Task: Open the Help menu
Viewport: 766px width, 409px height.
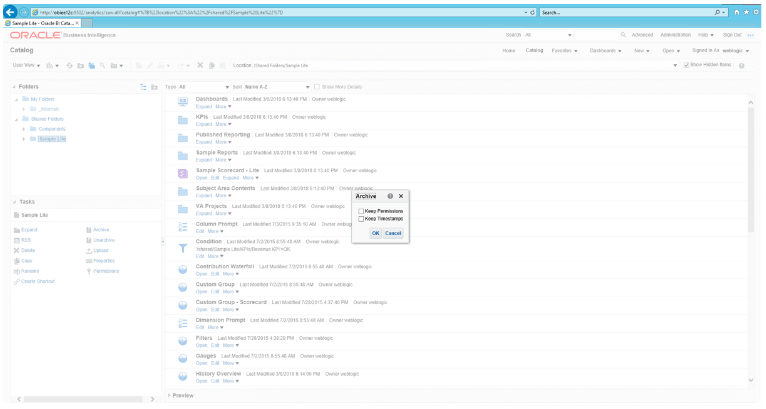Action: click(x=705, y=35)
